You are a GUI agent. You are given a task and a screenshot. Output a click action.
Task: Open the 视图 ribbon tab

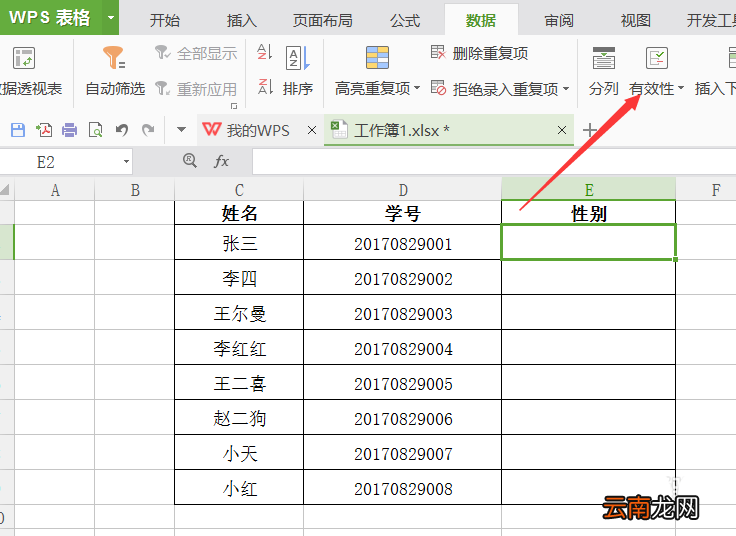point(636,20)
